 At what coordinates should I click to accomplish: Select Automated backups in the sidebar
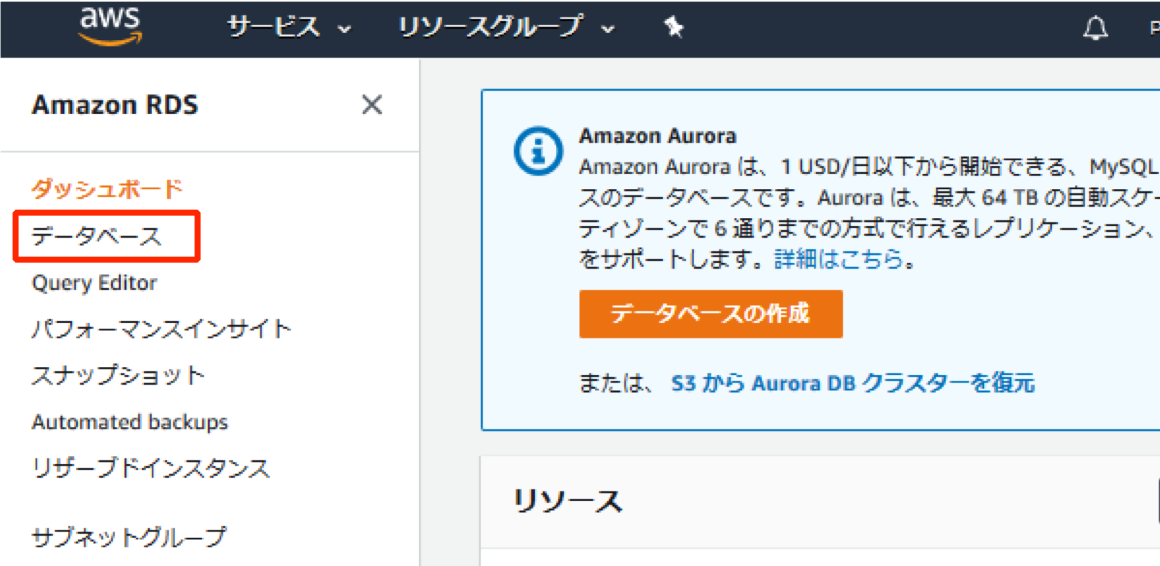[129, 422]
